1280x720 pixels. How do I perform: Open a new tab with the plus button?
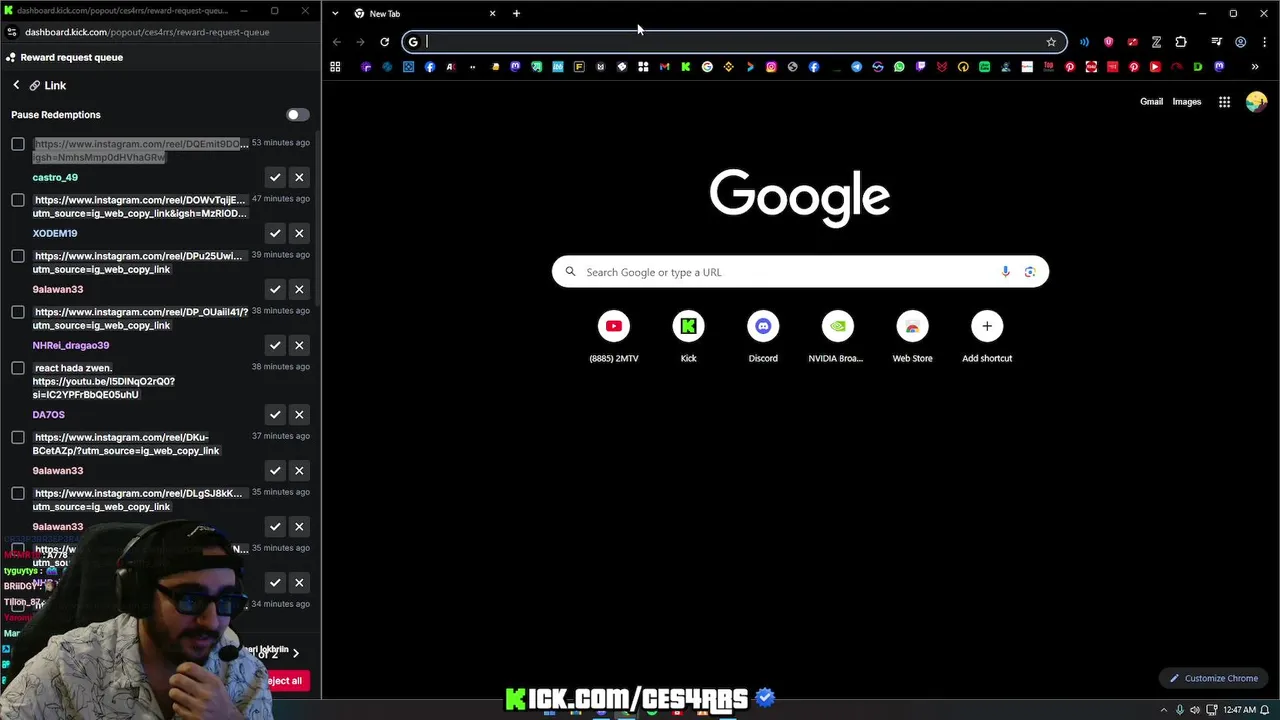(x=516, y=14)
